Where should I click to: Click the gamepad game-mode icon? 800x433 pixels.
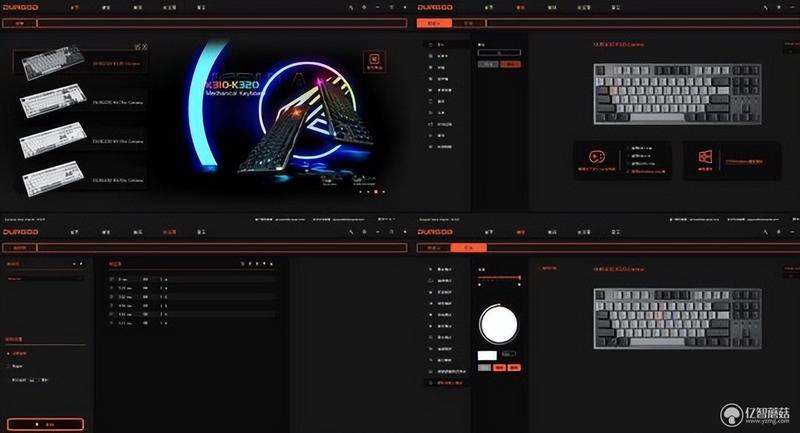coord(596,157)
